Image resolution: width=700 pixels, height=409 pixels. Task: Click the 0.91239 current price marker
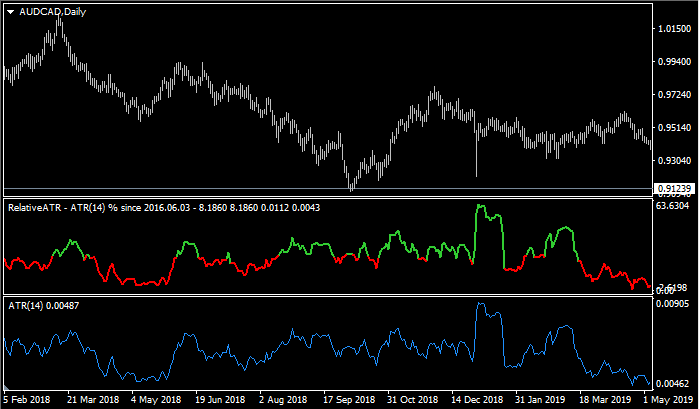coord(675,188)
